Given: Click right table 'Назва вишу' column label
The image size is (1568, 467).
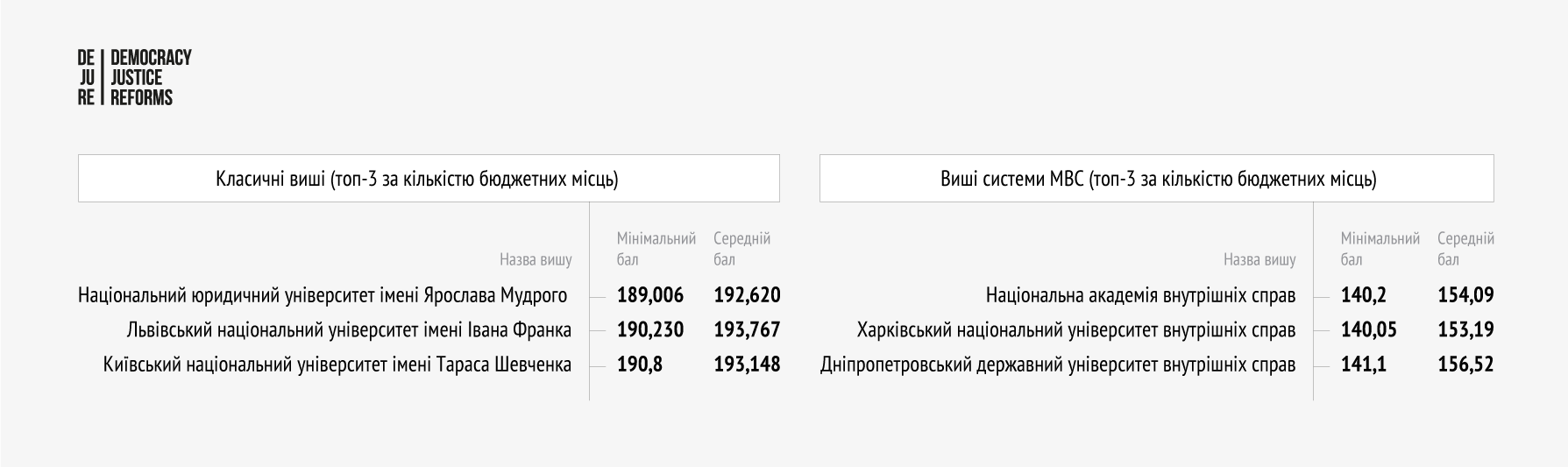Looking at the screenshot, I should coord(1259,259).
